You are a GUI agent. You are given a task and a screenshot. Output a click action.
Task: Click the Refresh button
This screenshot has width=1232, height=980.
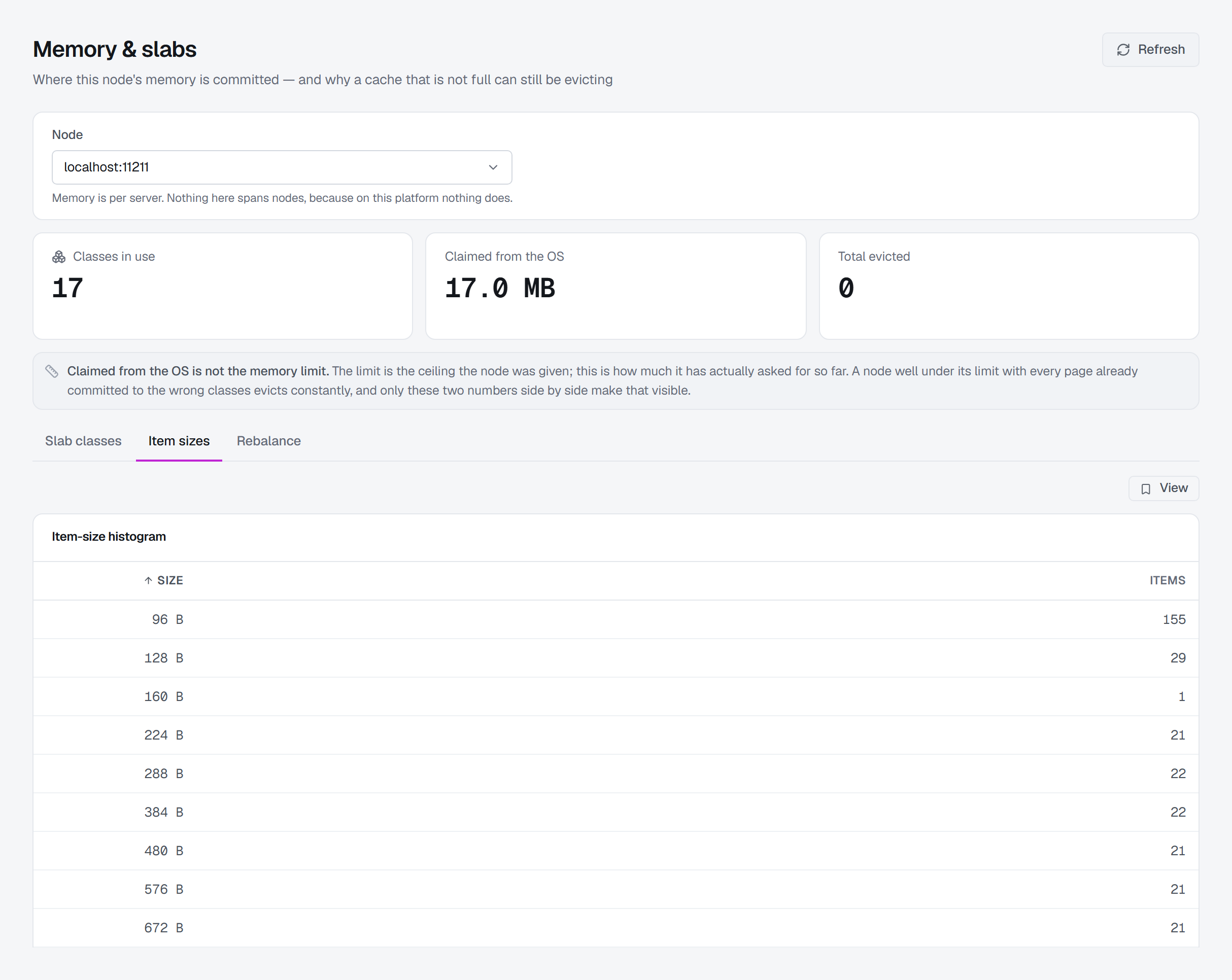click(1150, 50)
